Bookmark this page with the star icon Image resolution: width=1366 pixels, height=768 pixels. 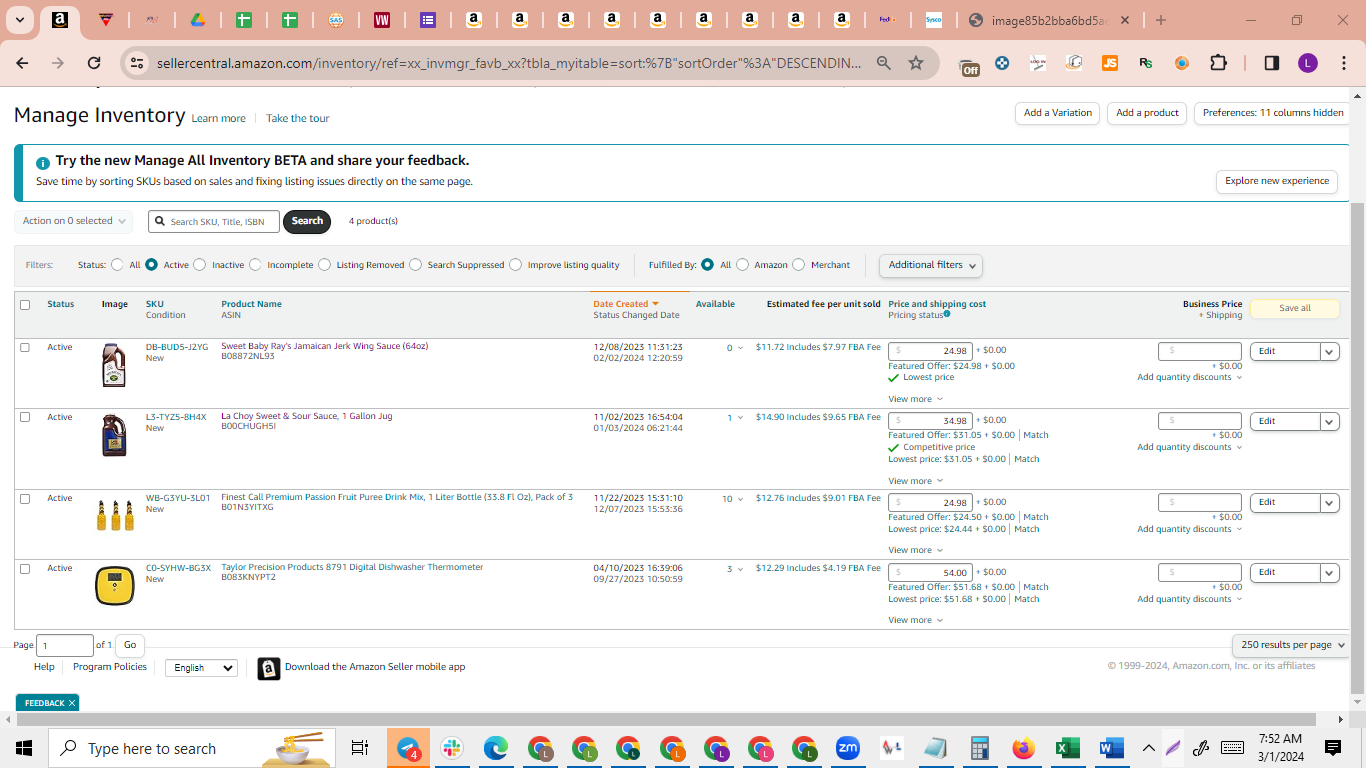point(916,63)
